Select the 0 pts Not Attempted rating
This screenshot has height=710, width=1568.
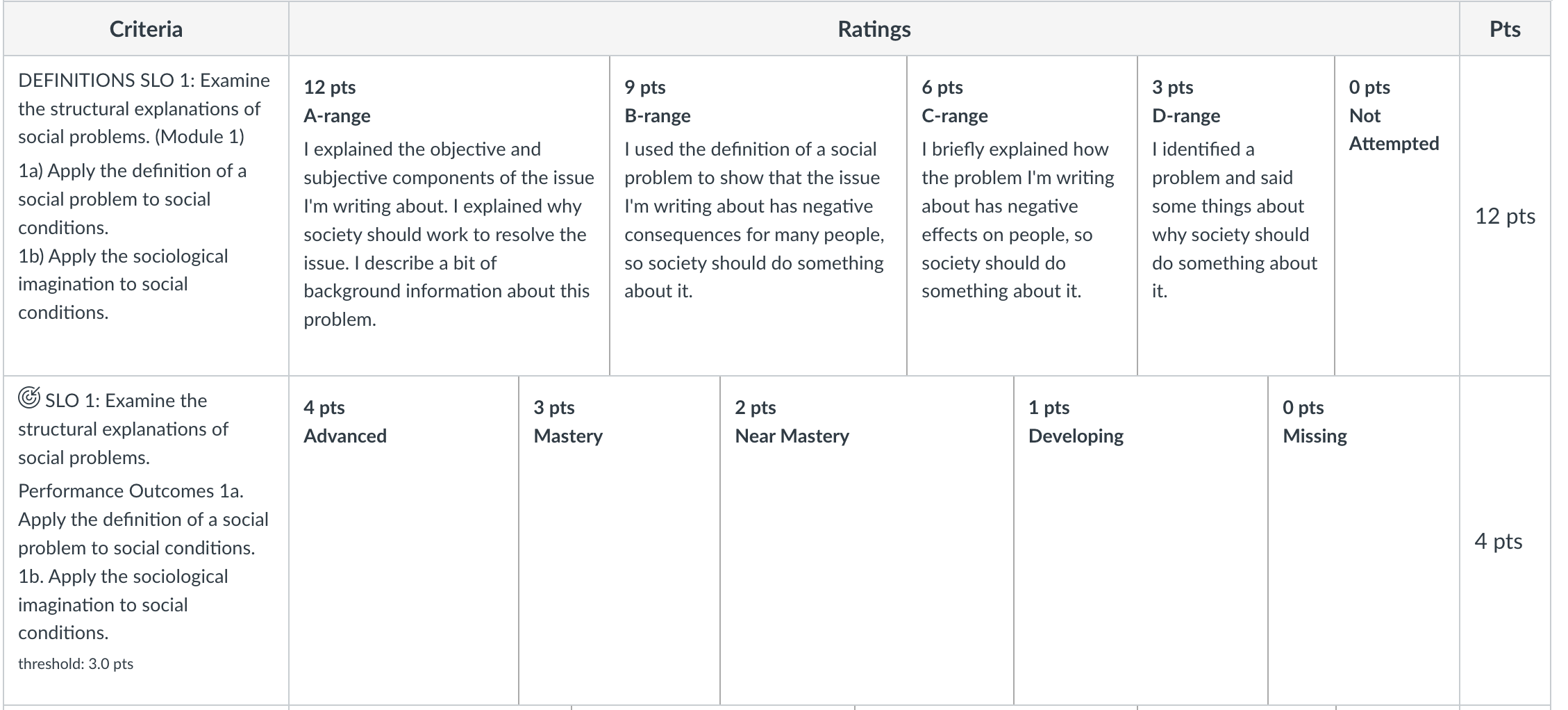tap(1397, 216)
